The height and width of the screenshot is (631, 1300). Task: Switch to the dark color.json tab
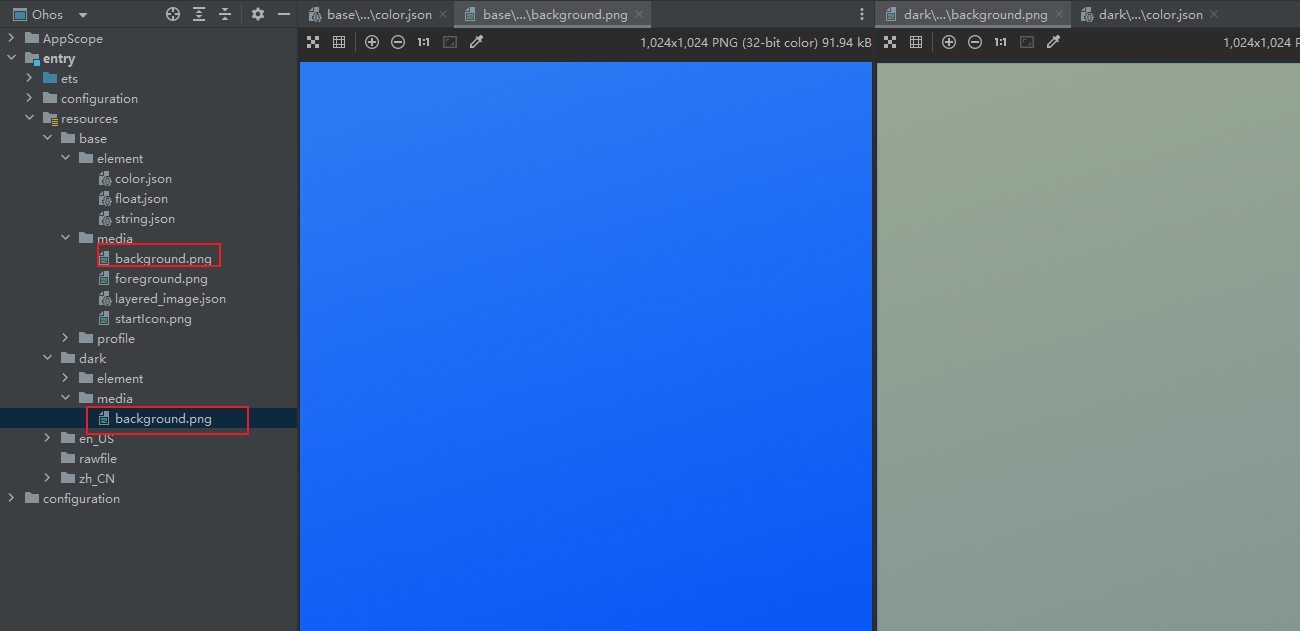pos(1150,15)
